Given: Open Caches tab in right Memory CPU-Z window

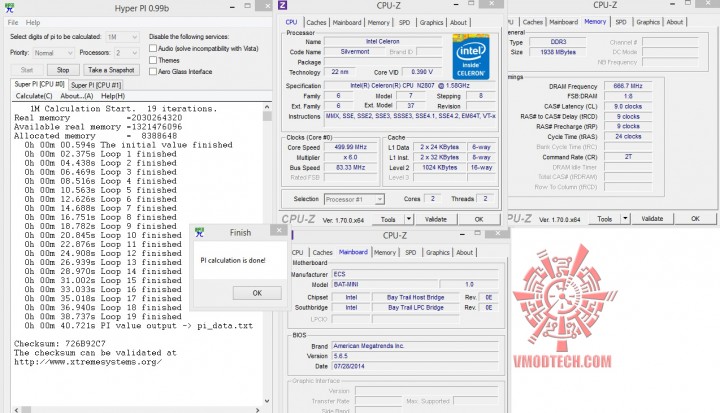Looking at the screenshot, I should (x=533, y=22).
